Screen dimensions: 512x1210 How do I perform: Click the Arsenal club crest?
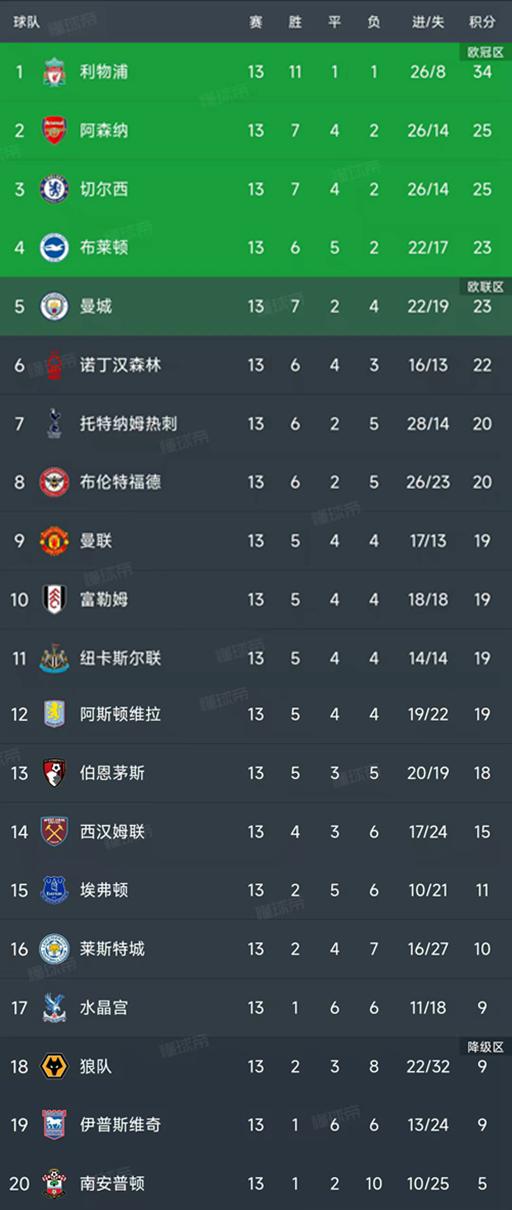54,130
